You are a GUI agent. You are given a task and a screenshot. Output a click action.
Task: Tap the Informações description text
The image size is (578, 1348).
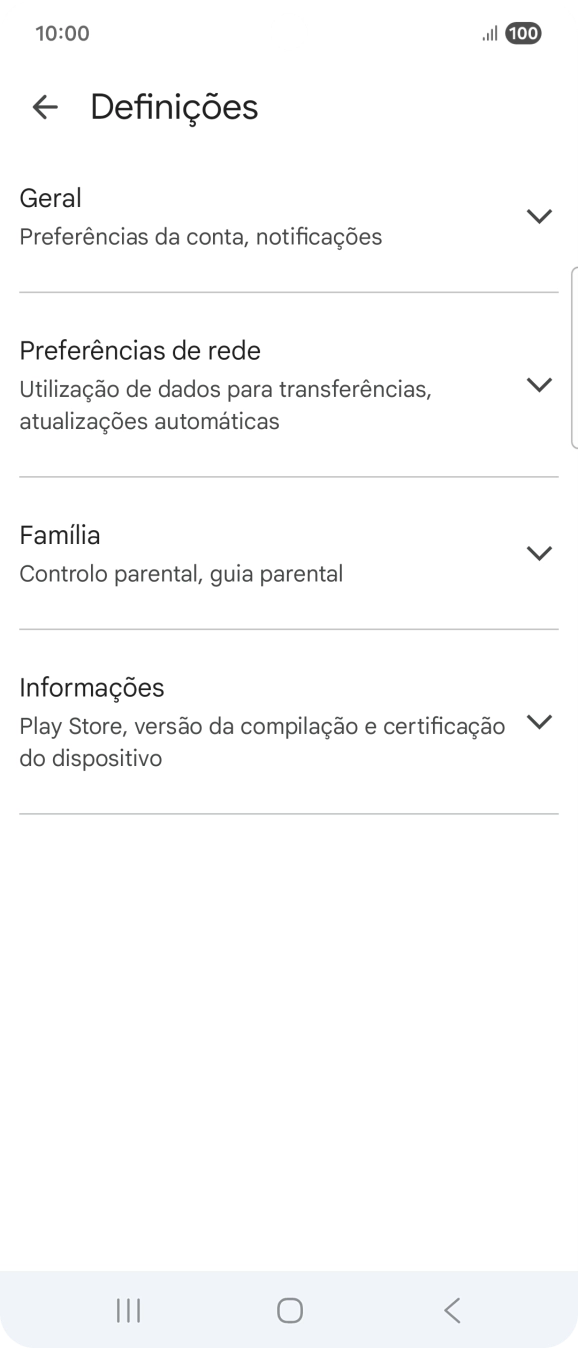pyautogui.click(x=263, y=741)
